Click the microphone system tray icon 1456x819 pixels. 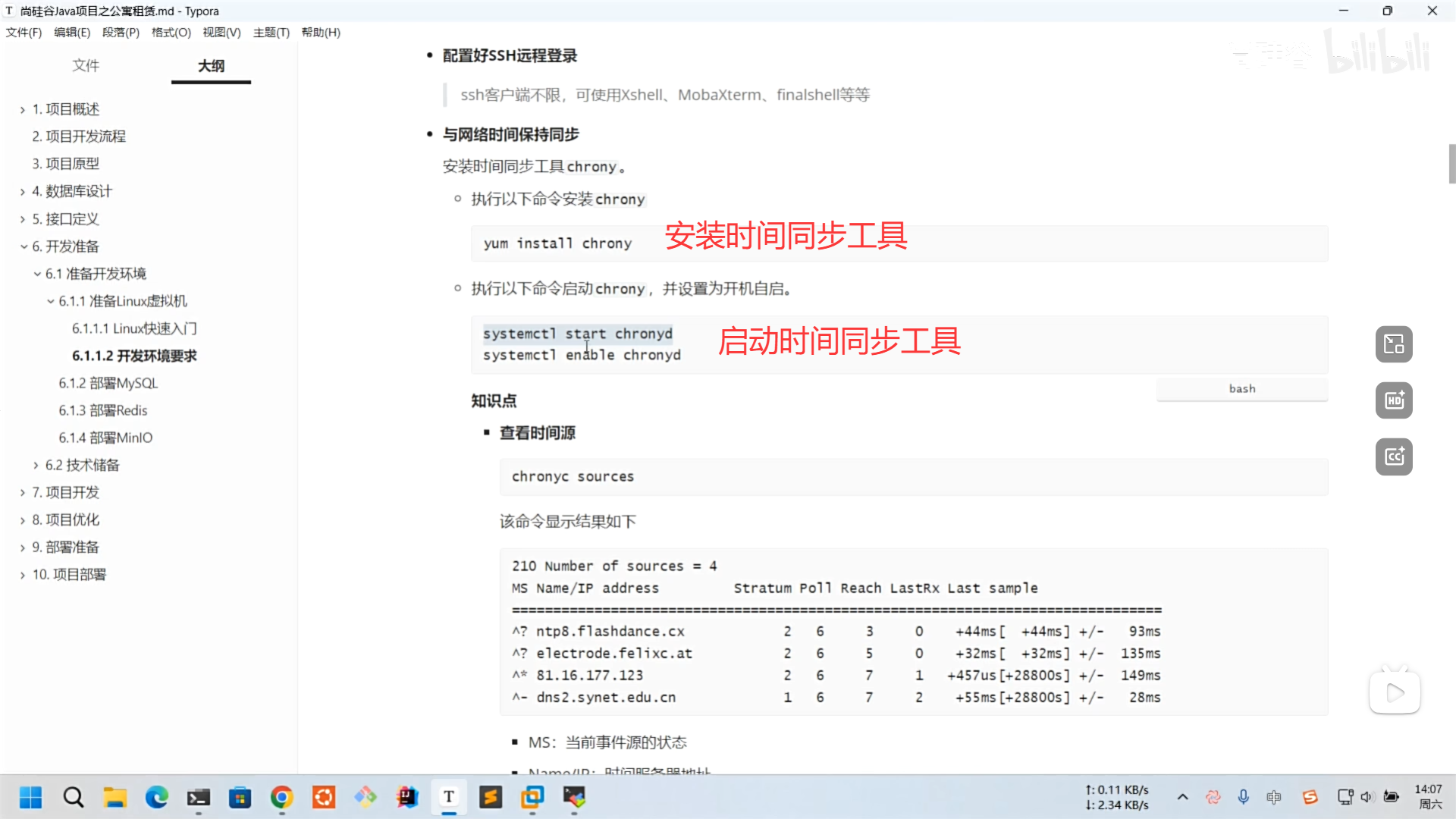click(x=1243, y=797)
